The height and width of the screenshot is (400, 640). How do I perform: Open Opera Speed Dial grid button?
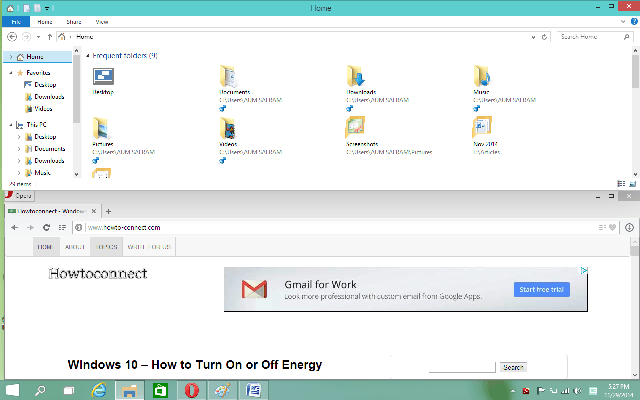(62, 227)
